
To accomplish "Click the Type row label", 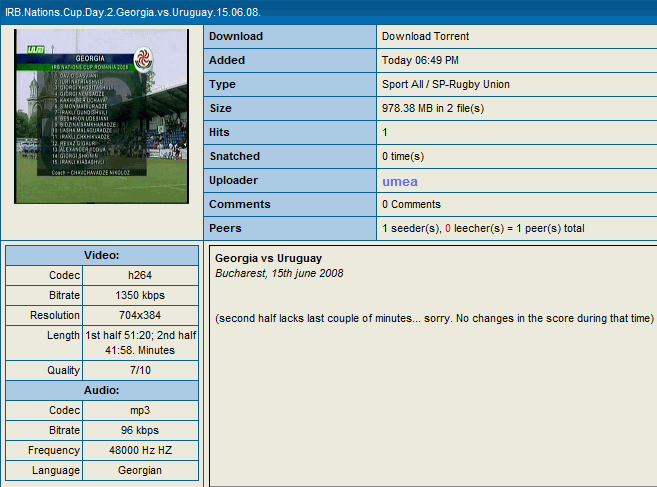I will [x=222, y=85].
